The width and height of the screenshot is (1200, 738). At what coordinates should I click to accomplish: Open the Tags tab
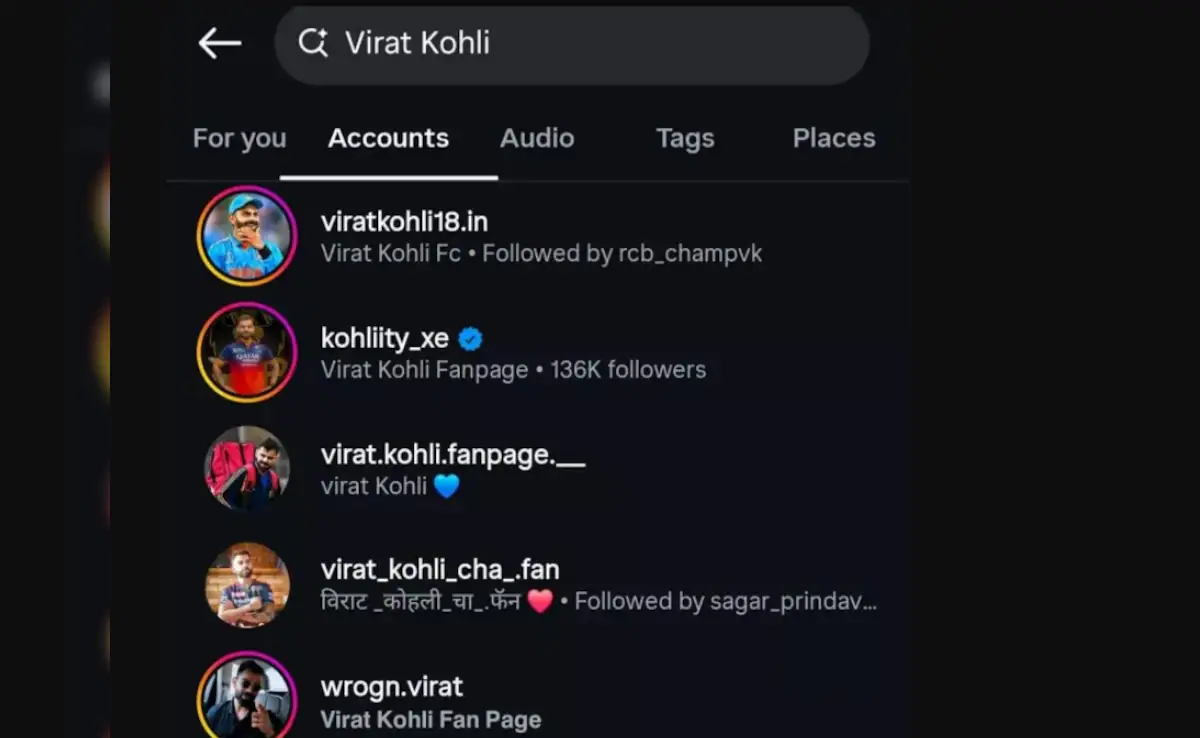[x=685, y=138]
